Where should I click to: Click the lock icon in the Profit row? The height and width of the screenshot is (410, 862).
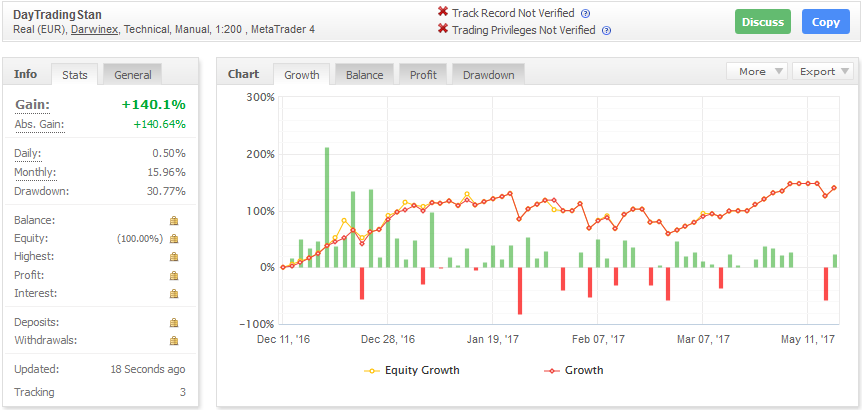coord(174,275)
